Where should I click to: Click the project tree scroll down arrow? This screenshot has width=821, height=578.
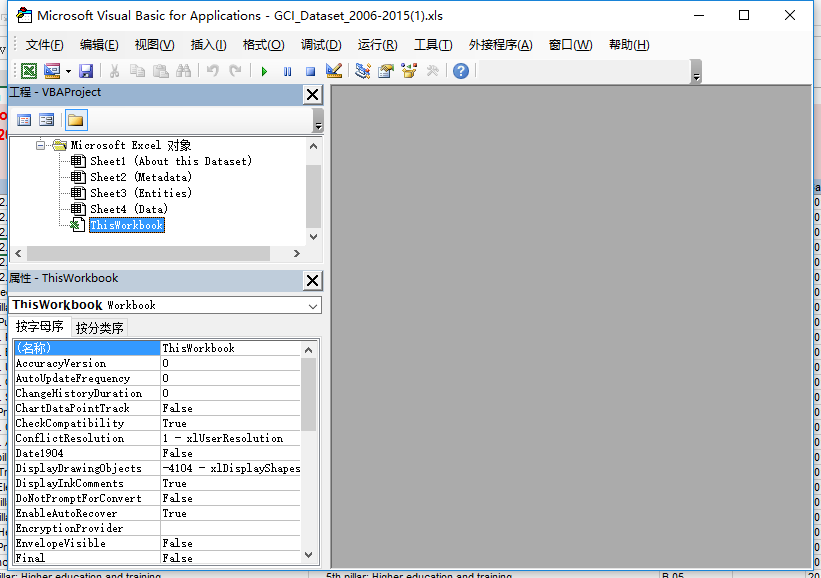tap(314, 237)
